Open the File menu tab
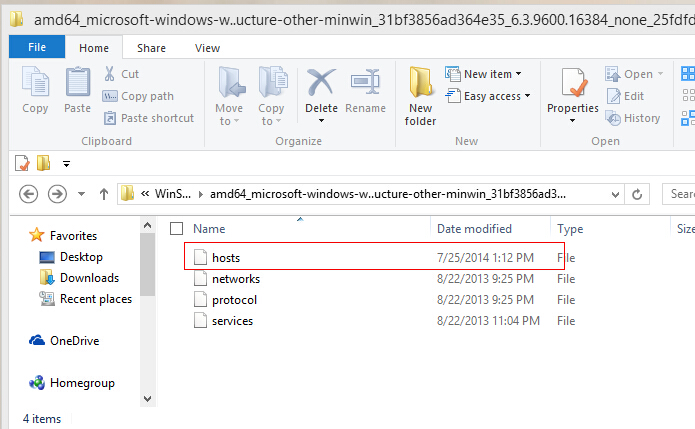The width and height of the screenshot is (695, 429). pos(37,47)
